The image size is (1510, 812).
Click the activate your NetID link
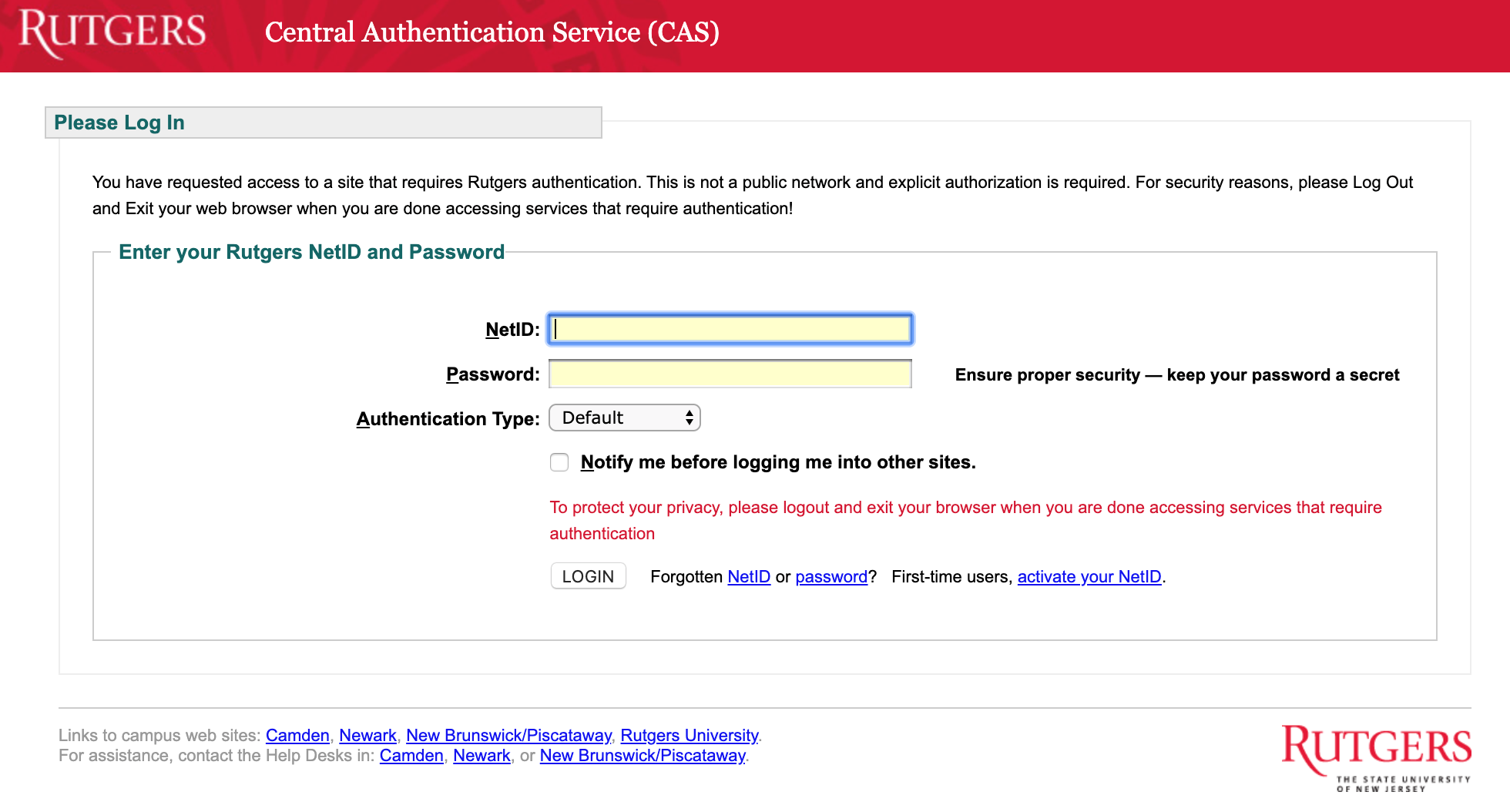pyautogui.click(x=1089, y=577)
